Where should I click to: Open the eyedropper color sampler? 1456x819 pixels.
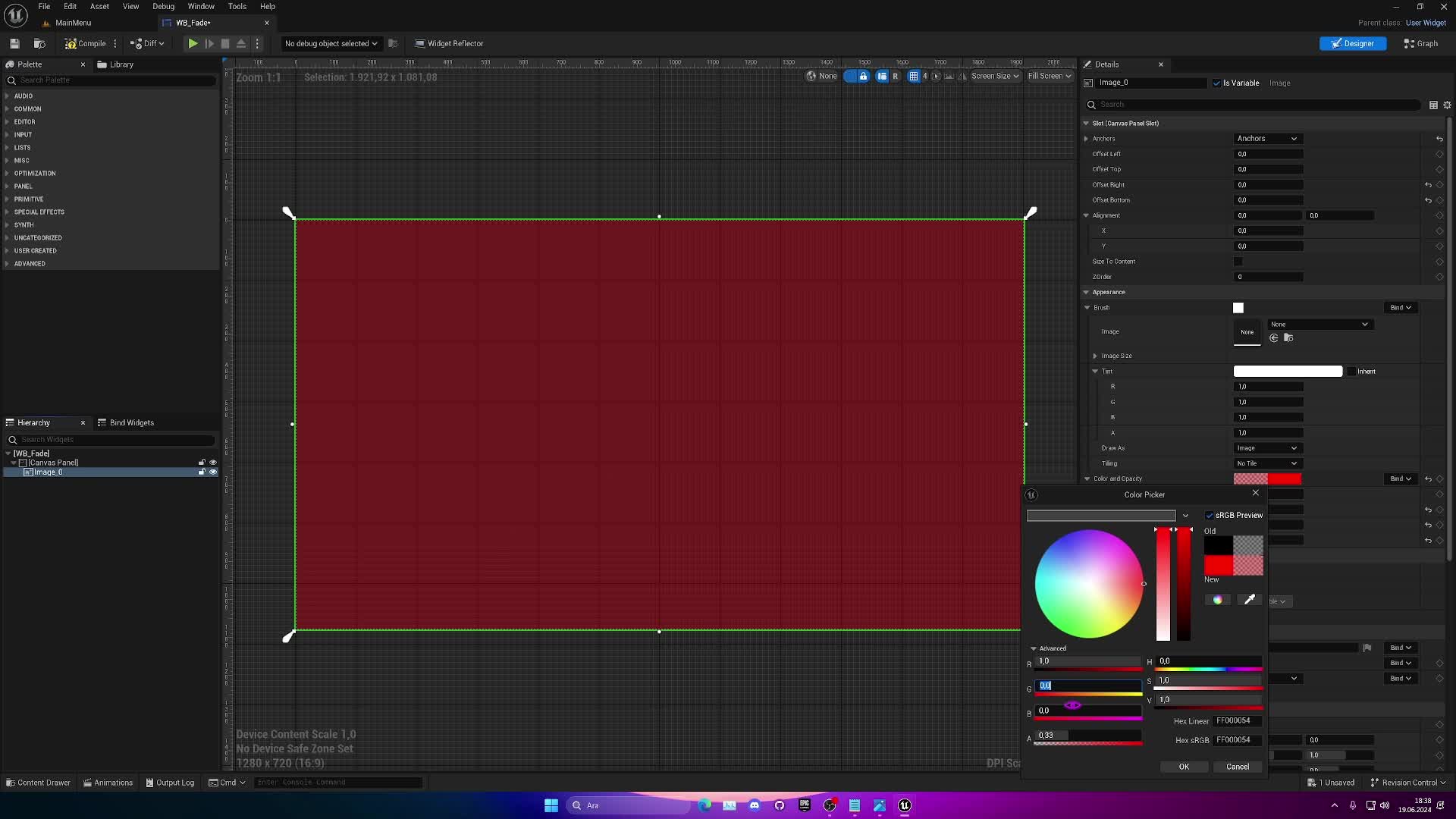pos(1250,600)
